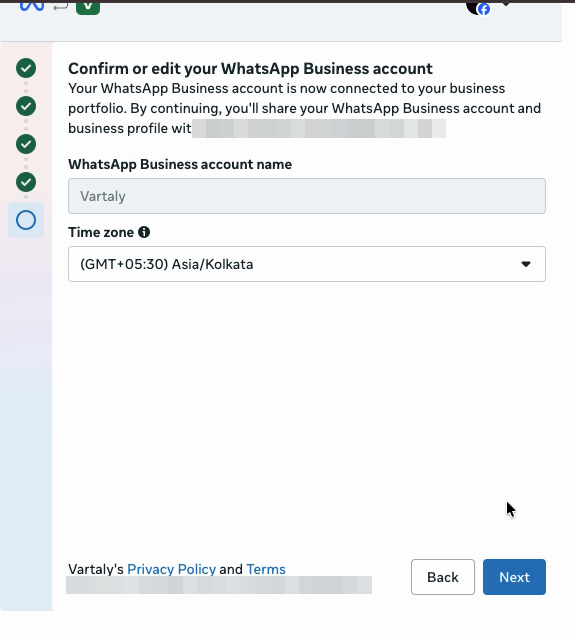Viewport: 575px width, 635px height.
Task: Click the Meta logo in the header
Action: [32, 5]
